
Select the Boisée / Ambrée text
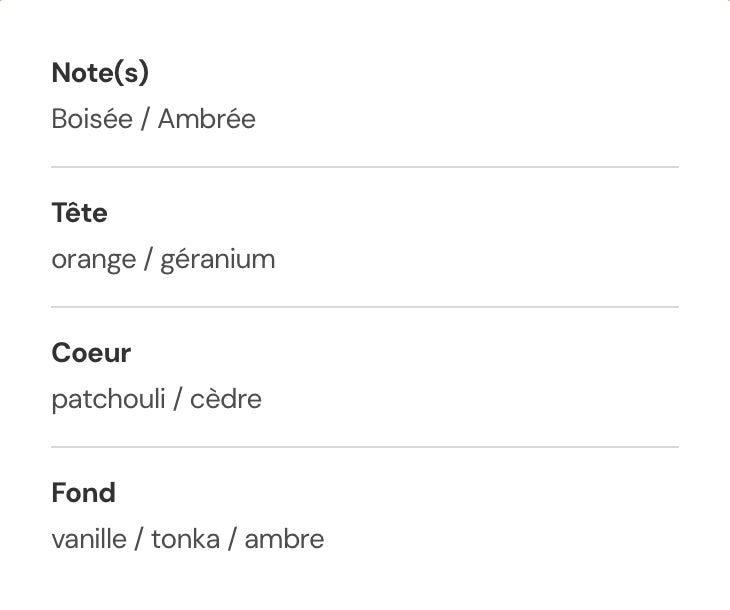(x=154, y=119)
